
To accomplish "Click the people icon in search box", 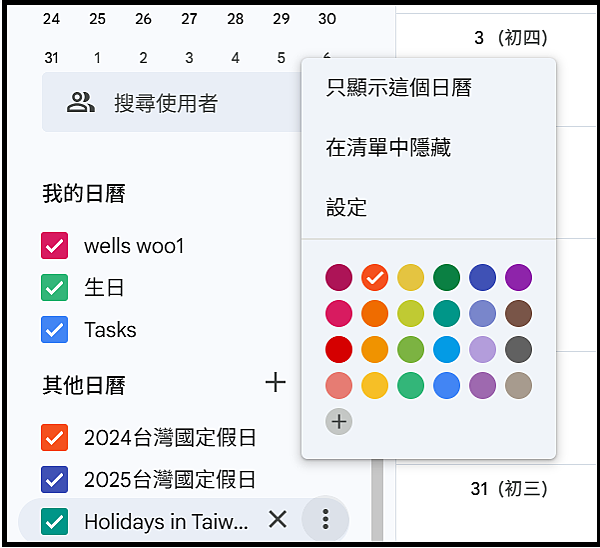I will [81, 103].
